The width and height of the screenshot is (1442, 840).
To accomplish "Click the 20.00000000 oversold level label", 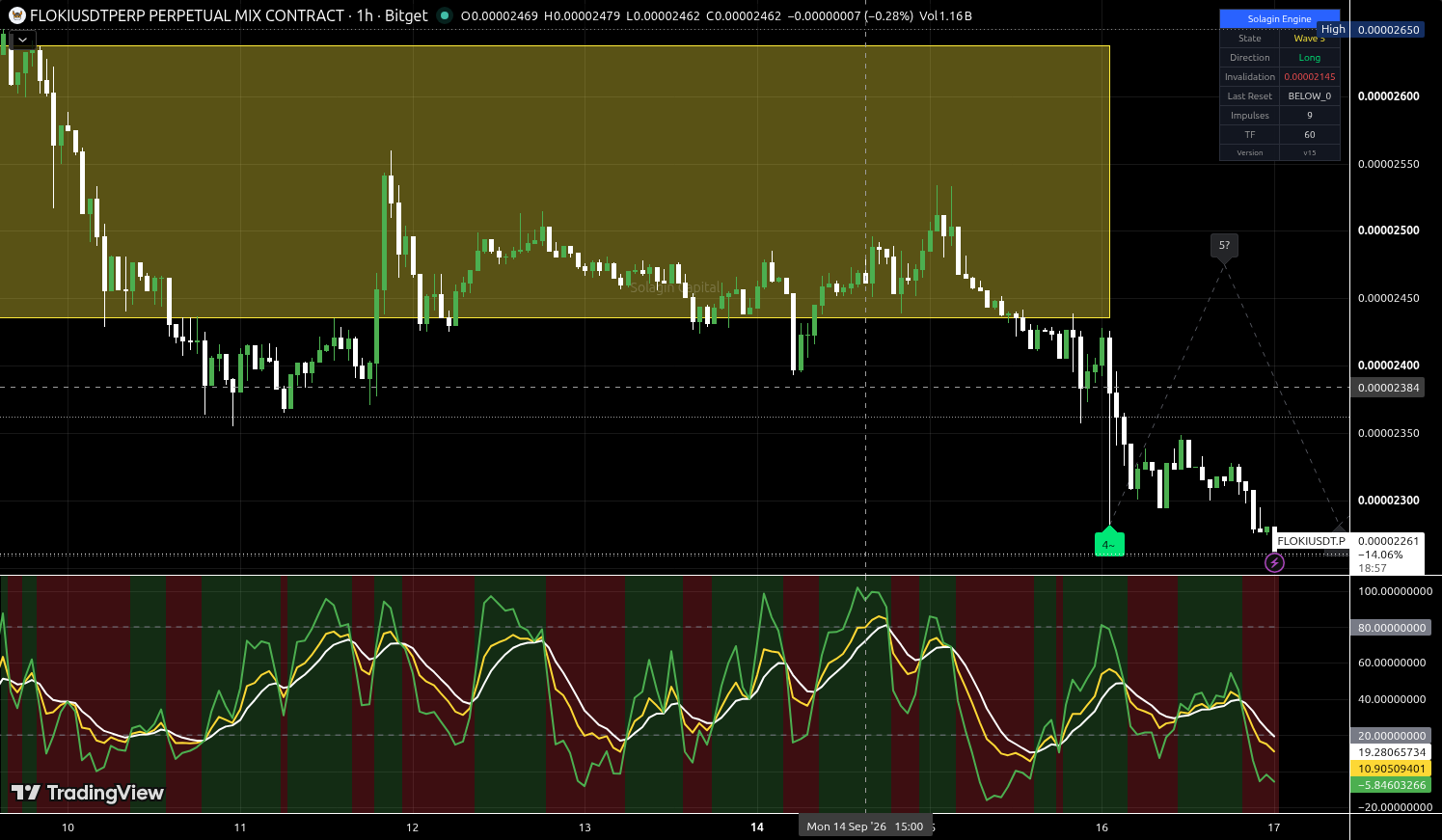I will point(1392,736).
